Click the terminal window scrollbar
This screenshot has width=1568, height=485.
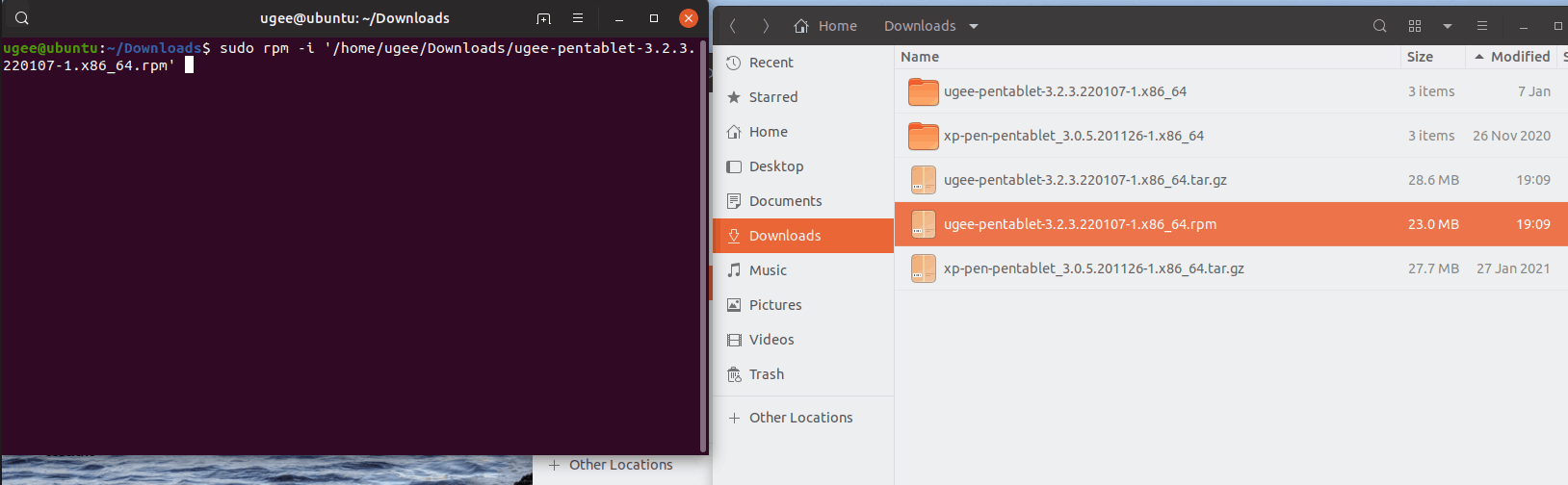tap(703, 241)
